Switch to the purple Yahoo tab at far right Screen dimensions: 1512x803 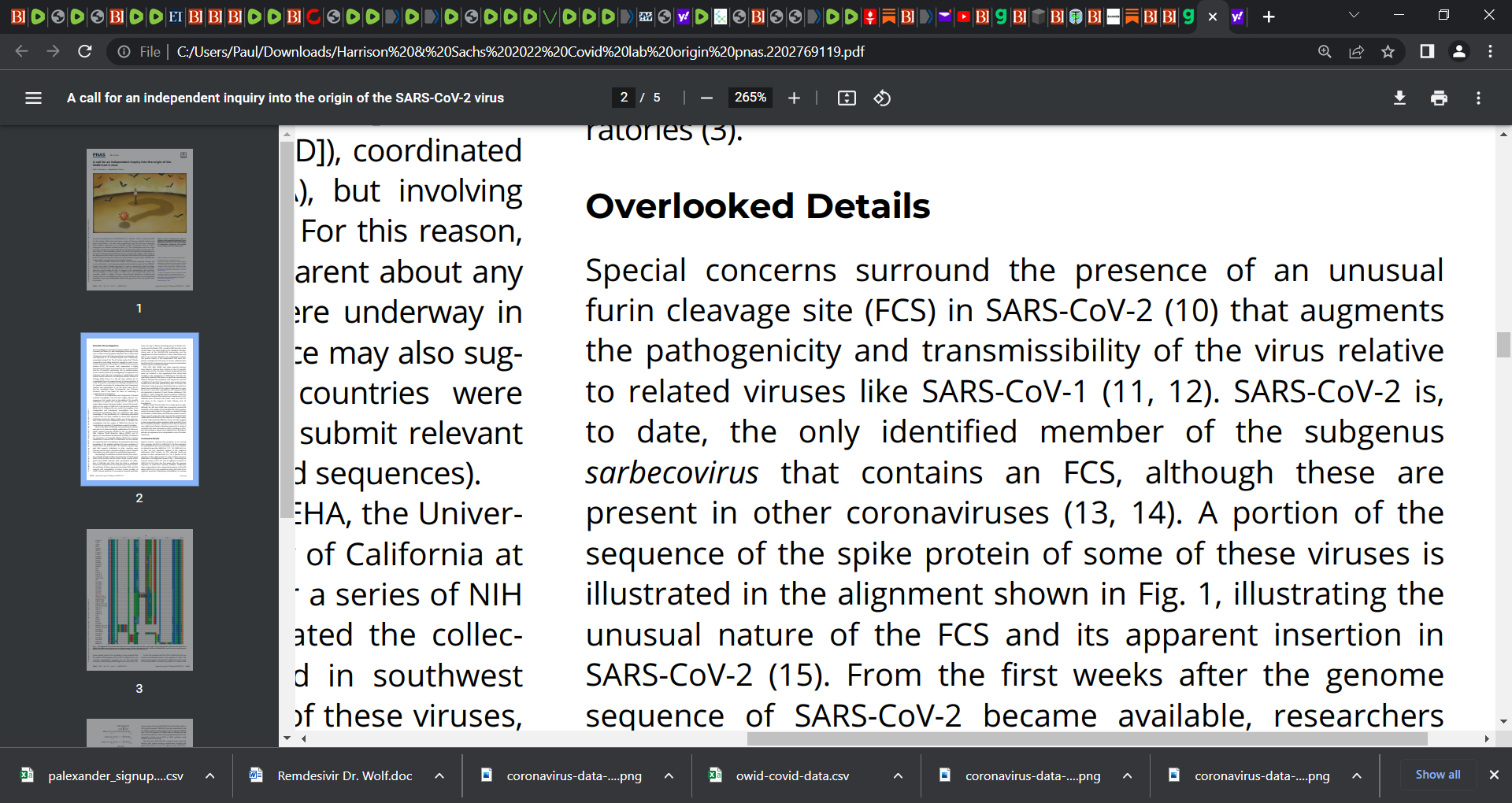1237,17
